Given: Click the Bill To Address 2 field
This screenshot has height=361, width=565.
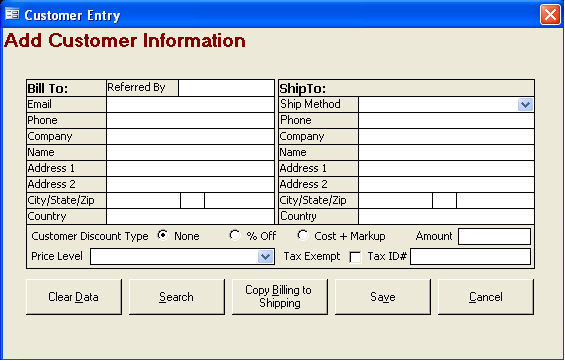Looking at the screenshot, I should click(x=190, y=184).
